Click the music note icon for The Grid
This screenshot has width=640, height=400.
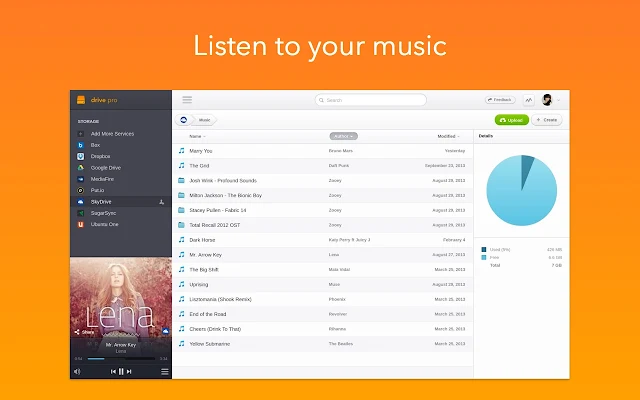pos(182,165)
